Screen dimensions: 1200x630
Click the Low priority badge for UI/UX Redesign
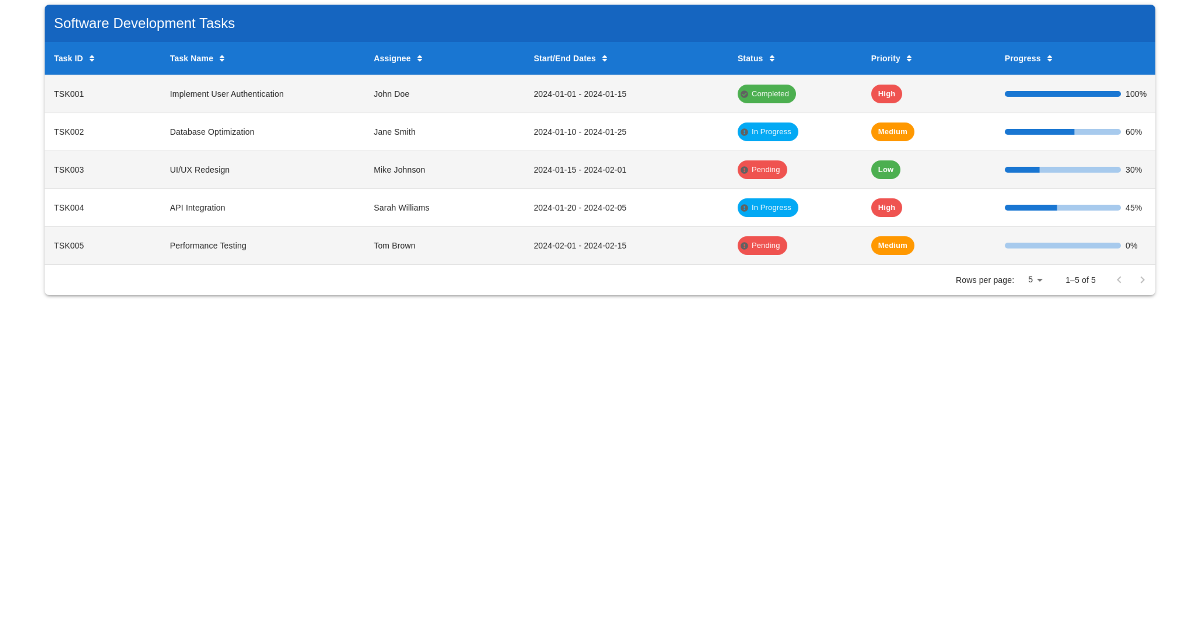(885, 169)
